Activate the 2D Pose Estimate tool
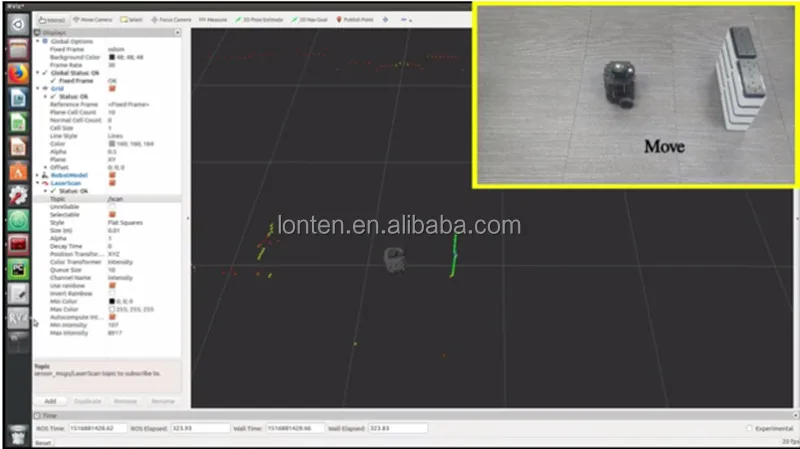This screenshot has height=449, width=800. coord(259,19)
